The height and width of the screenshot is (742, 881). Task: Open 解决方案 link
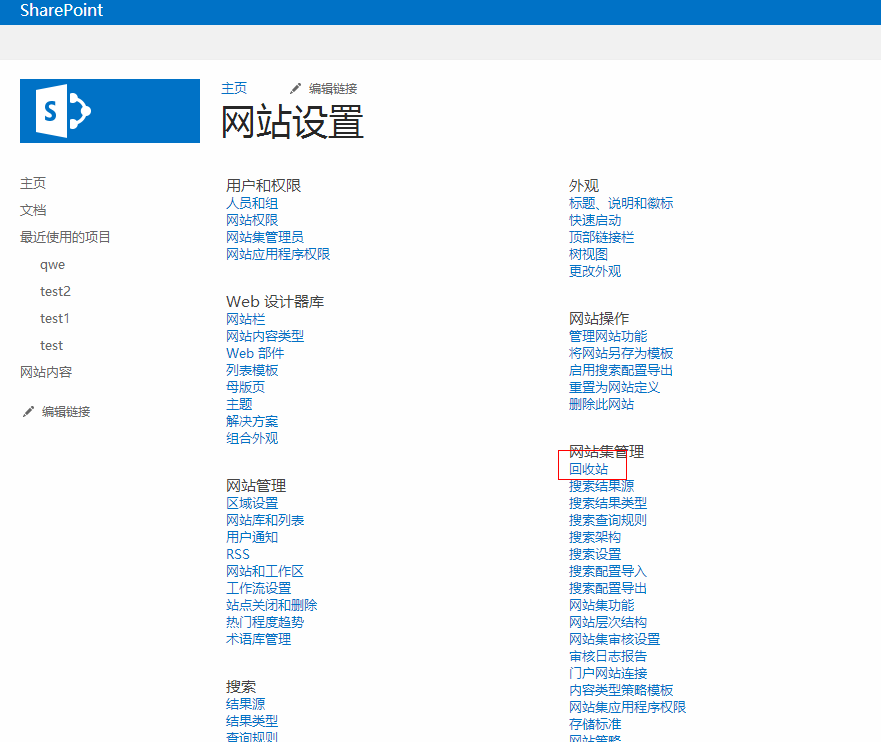[252, 421]
